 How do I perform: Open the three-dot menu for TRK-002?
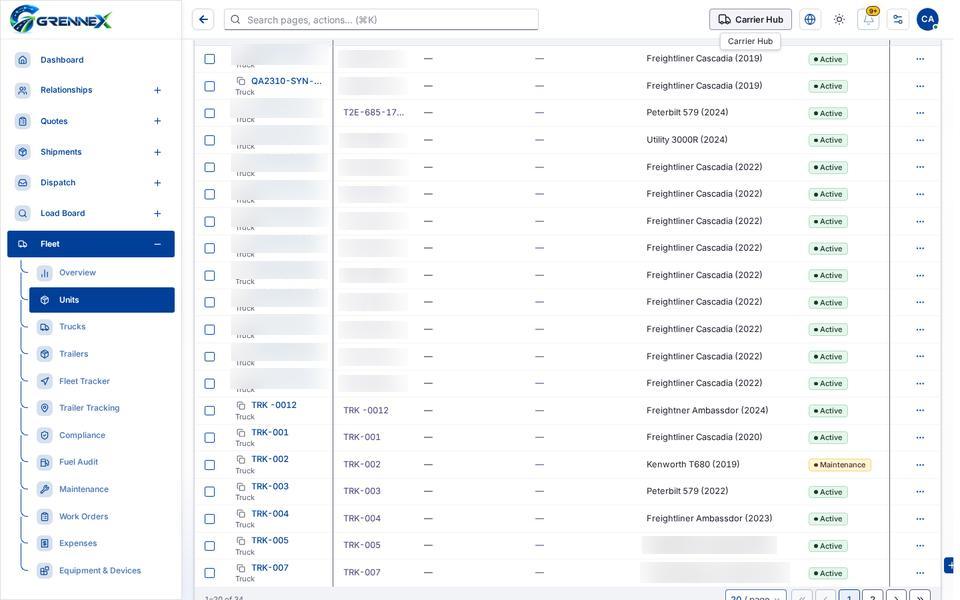coord(920,465)
